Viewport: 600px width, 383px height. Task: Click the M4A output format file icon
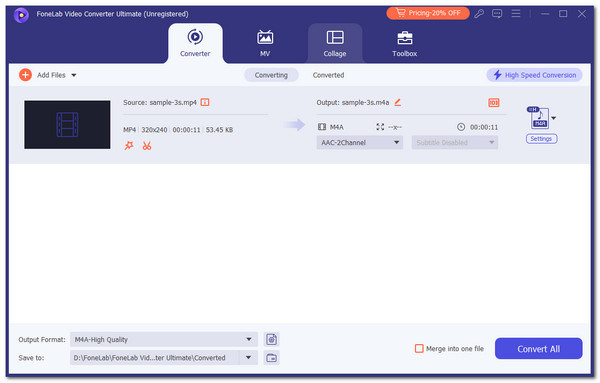(539, 117)
